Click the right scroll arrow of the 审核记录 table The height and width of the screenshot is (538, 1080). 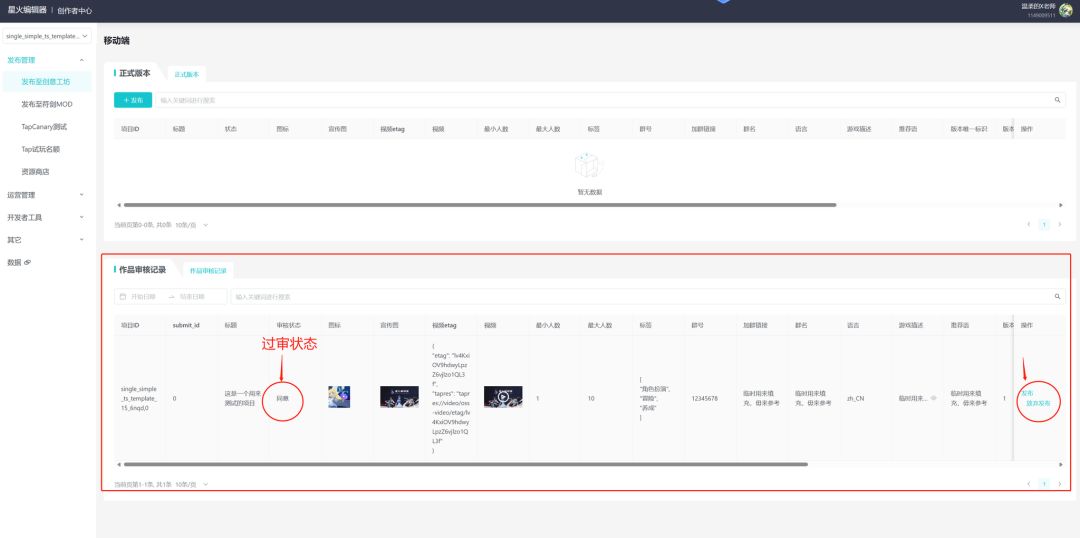coord(1061,464)
